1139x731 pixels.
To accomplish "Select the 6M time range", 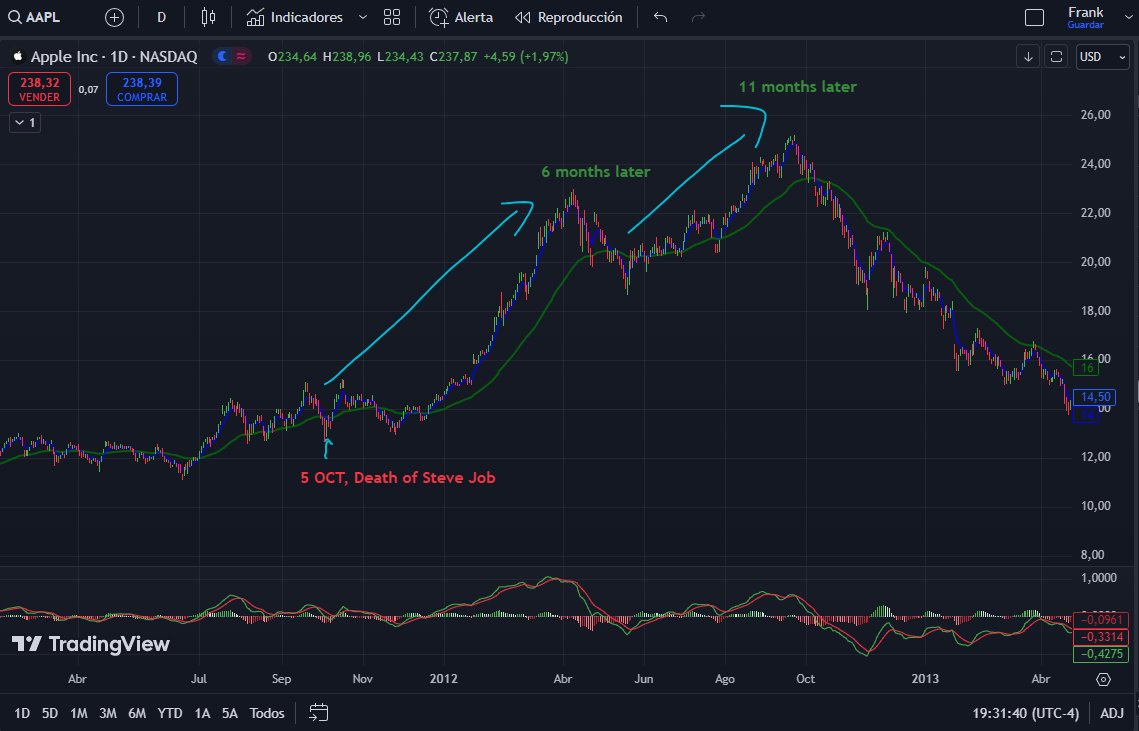I will coord(137,713).
